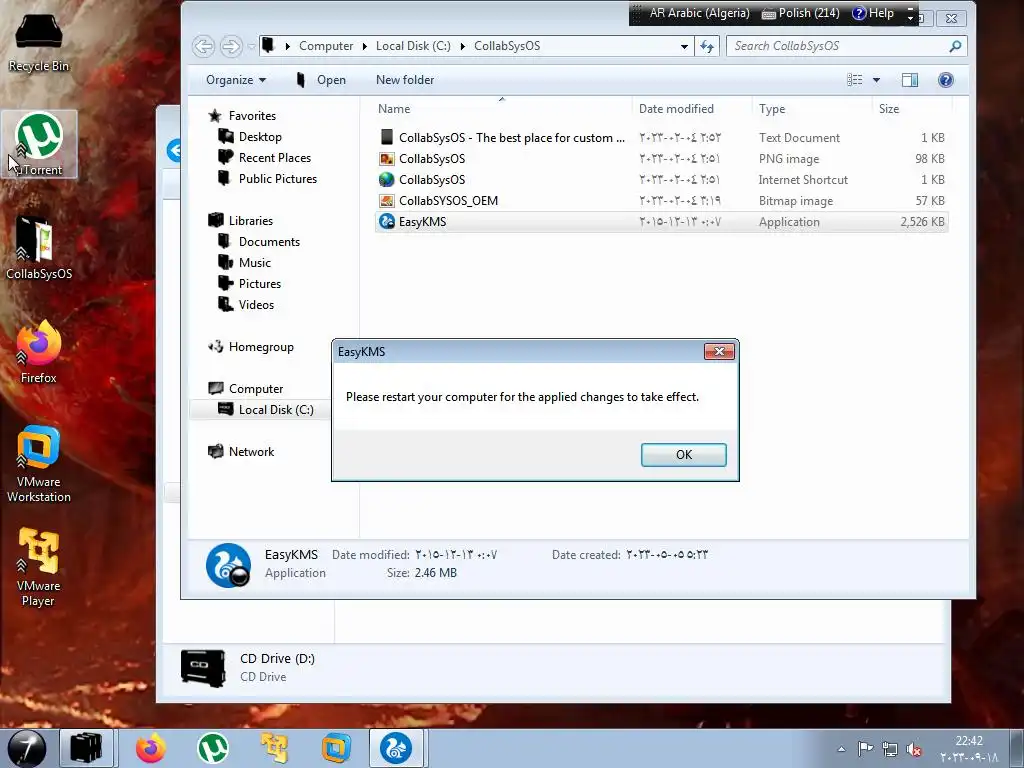Open the recent pages dropdown arrow
This screenshot has height=768, width=1024.
[251, 46]
